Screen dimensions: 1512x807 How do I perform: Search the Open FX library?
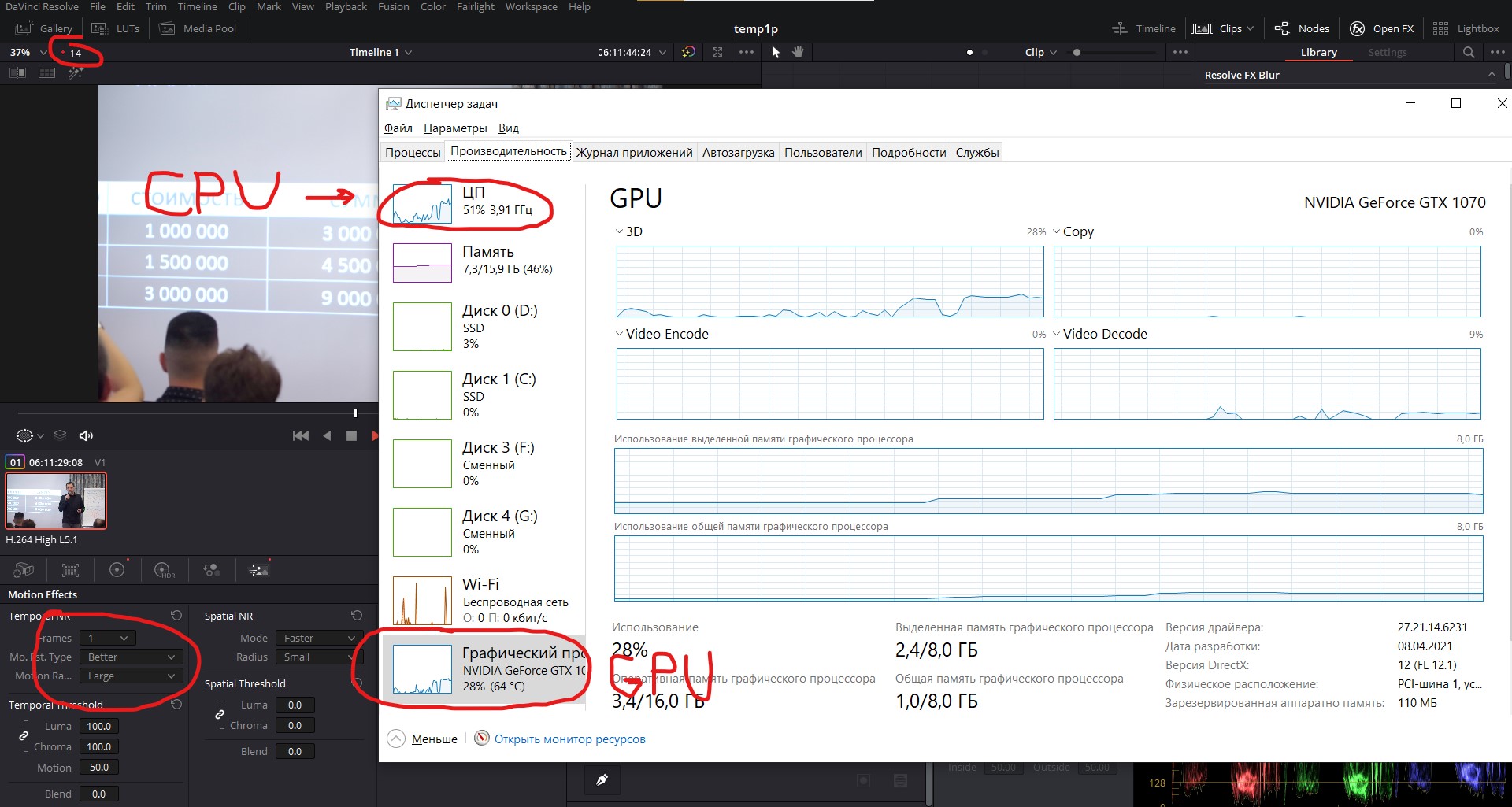point(1469,52)
